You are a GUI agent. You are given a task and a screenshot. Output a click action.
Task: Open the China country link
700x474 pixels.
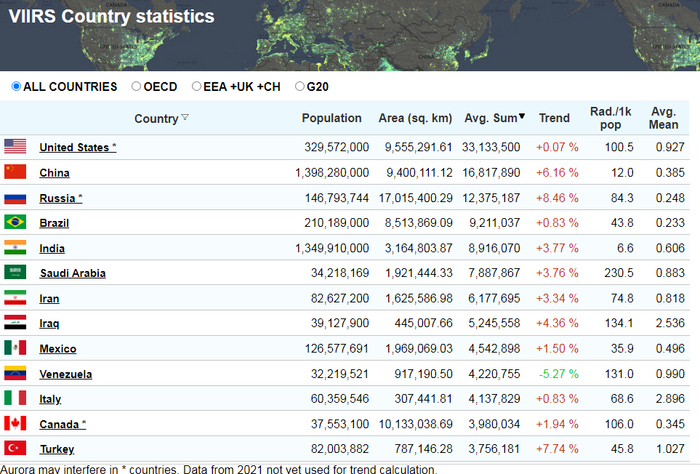54,173
